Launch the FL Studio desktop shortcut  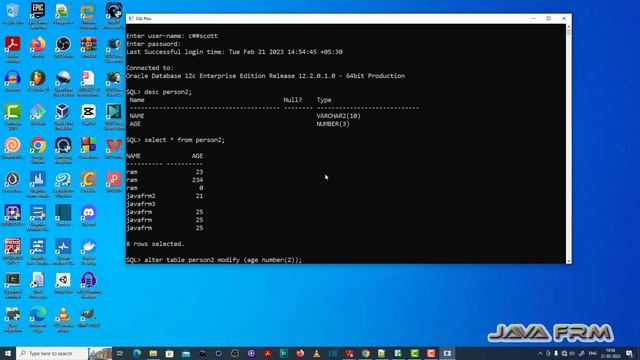pos(38,80)
